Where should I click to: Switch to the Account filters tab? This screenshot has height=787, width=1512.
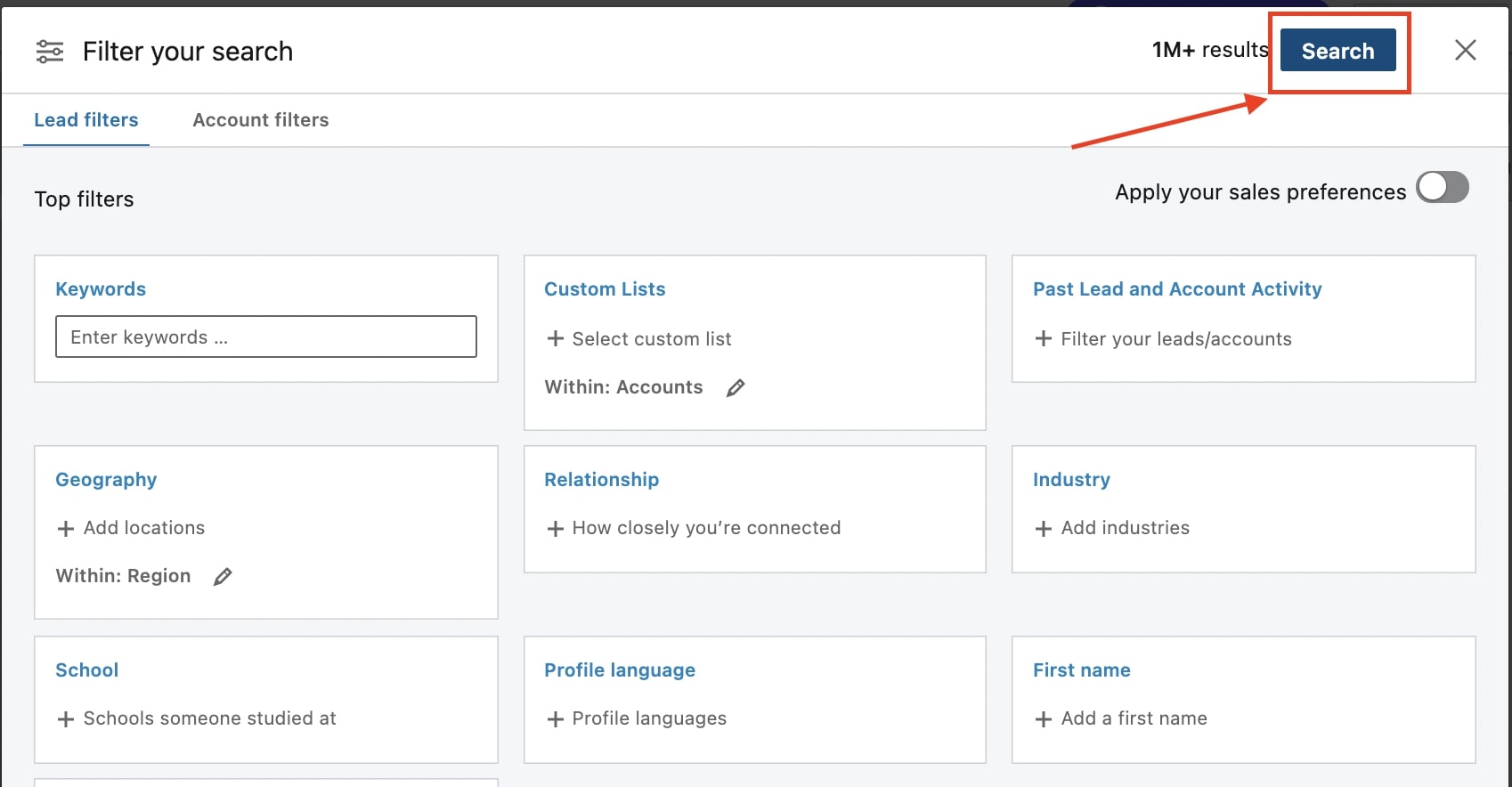tap(261, 120)
